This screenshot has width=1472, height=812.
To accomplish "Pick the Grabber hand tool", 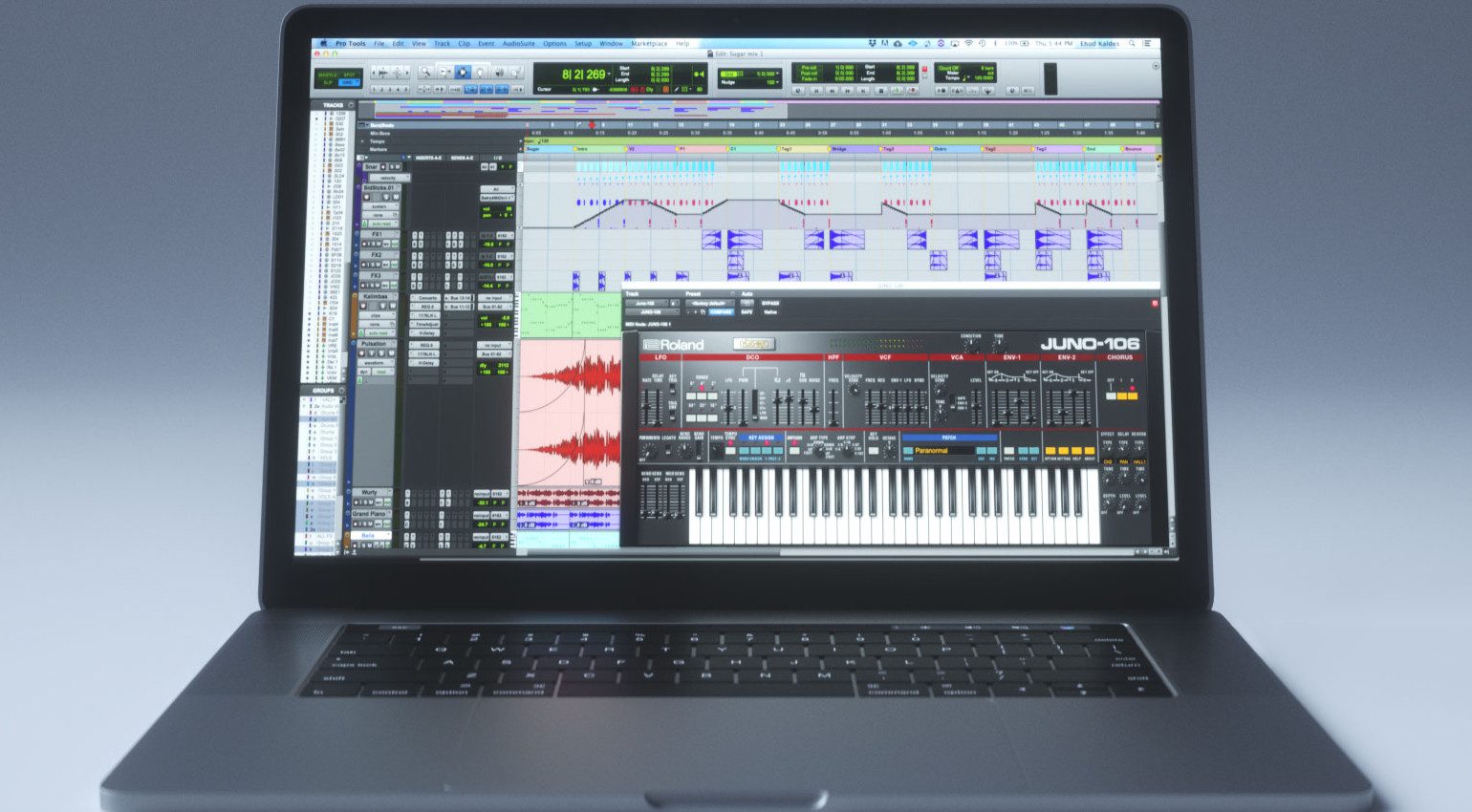I will (x=480, y=72).
